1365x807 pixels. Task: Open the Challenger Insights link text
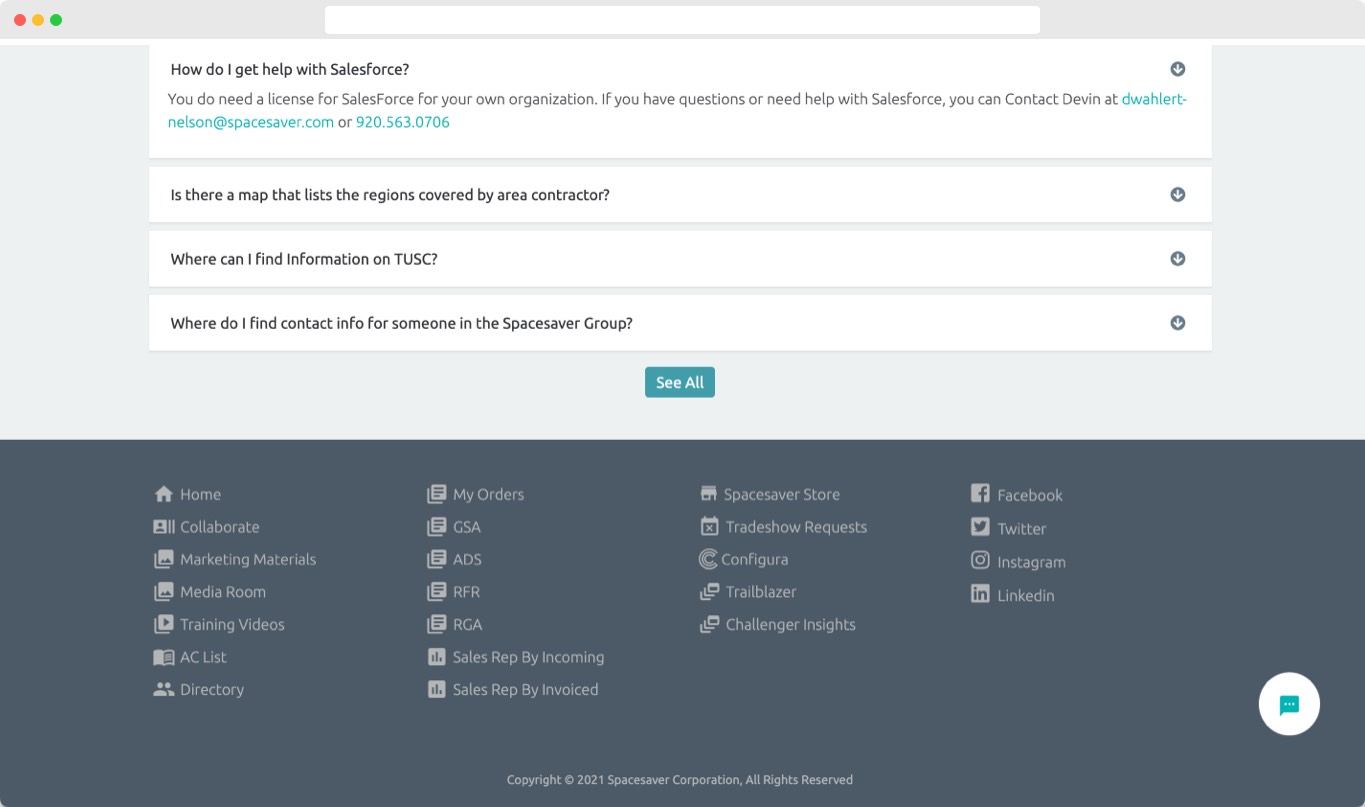pyautogui.click(x=791, y=625)
